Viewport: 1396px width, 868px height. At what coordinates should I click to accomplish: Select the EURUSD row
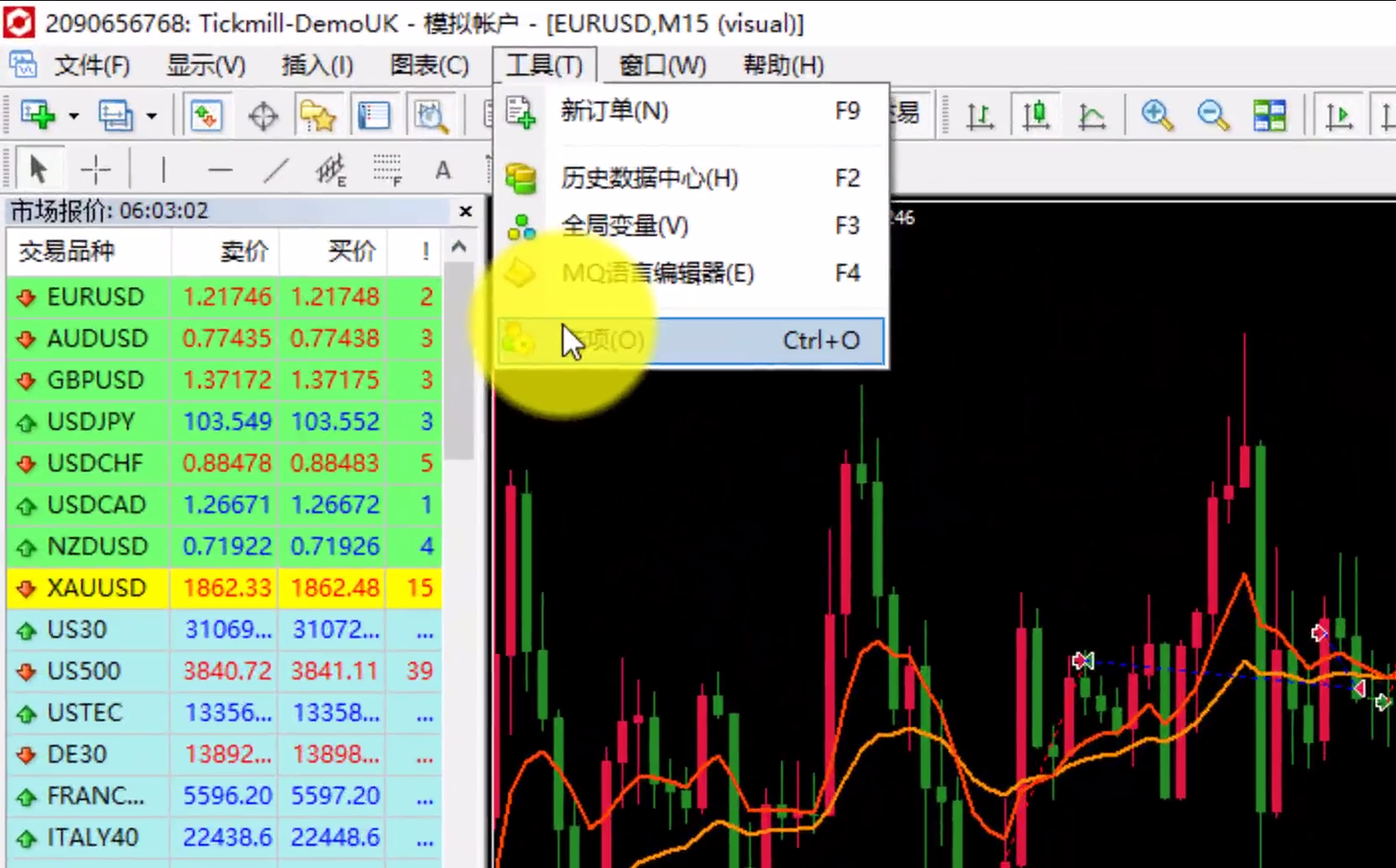(x=224, y=296)
